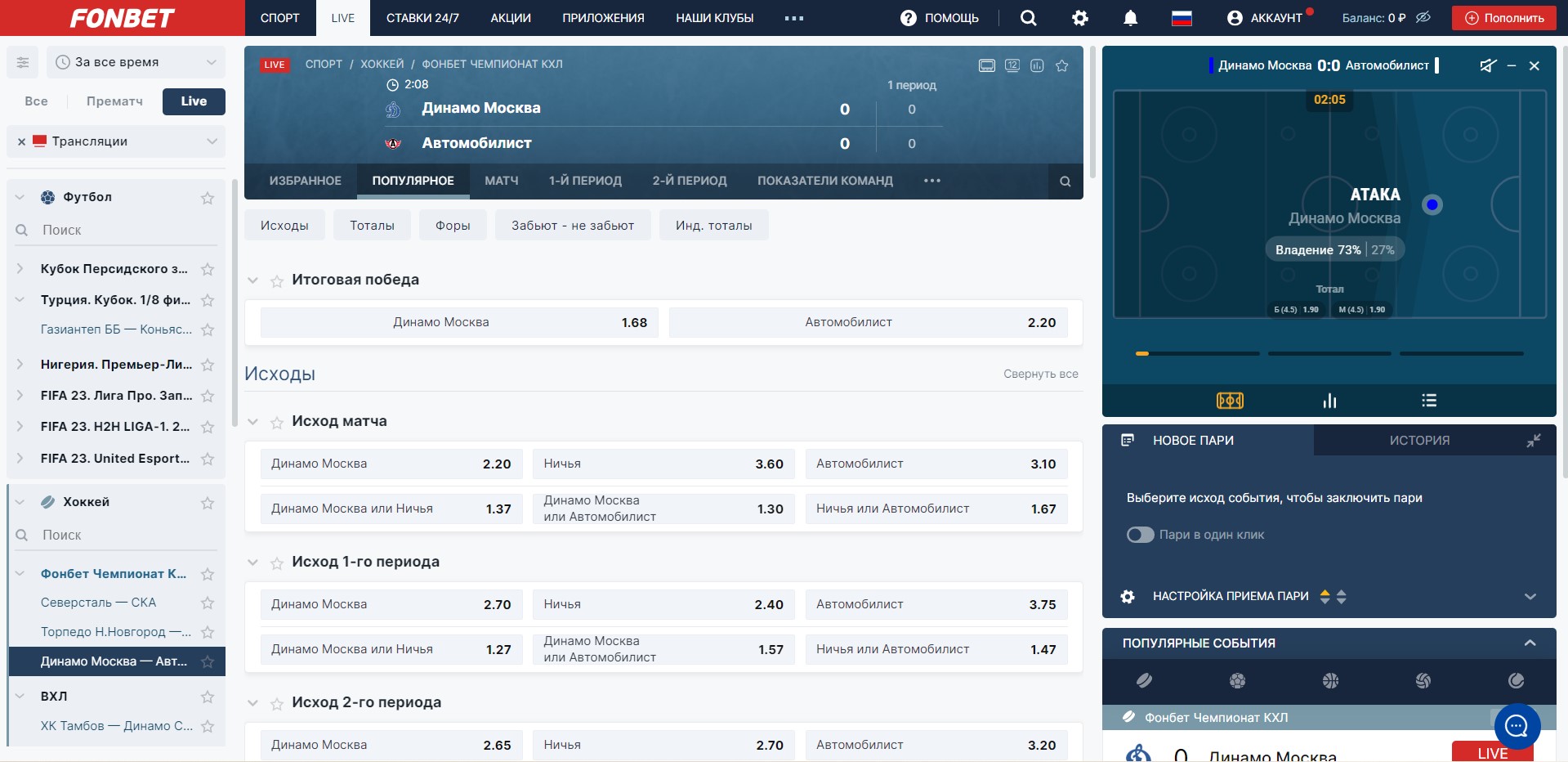1568x762 pixels.
Task: Switch to the ИСТОРИЯ tab in bet slip
Action: pos(1419,441)
